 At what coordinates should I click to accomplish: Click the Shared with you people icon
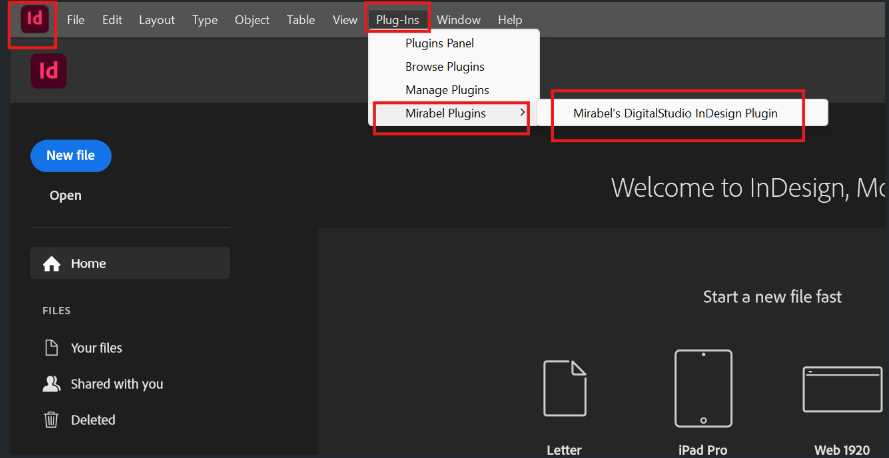(x=52, y=384)
